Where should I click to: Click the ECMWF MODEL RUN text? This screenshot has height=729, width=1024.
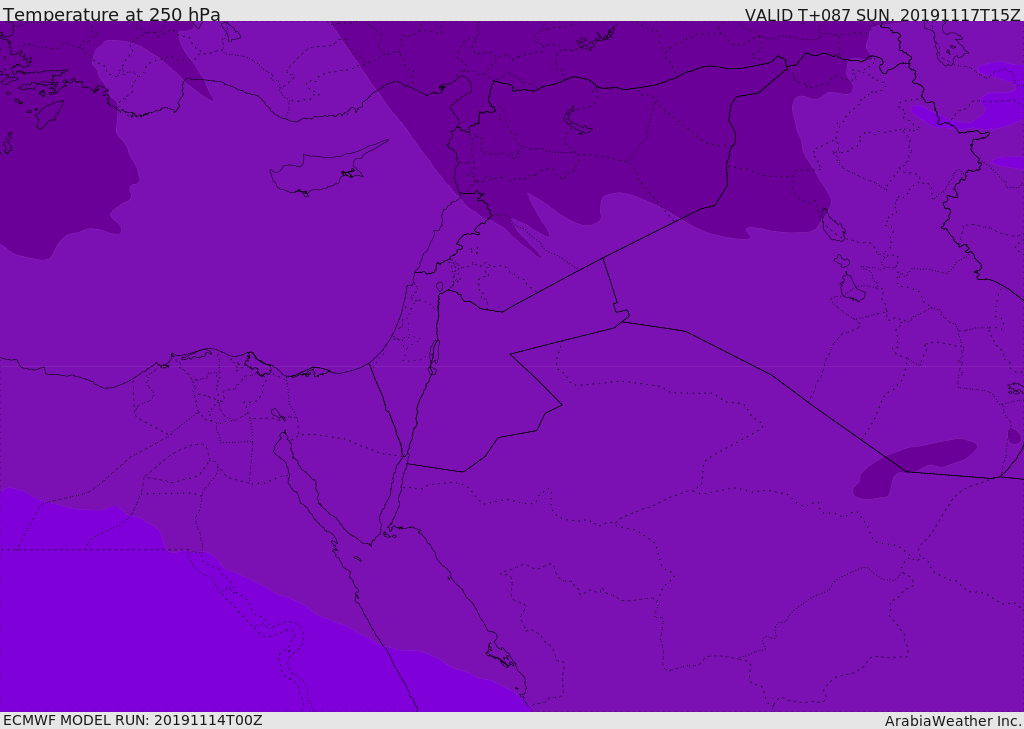pos(132,720)
